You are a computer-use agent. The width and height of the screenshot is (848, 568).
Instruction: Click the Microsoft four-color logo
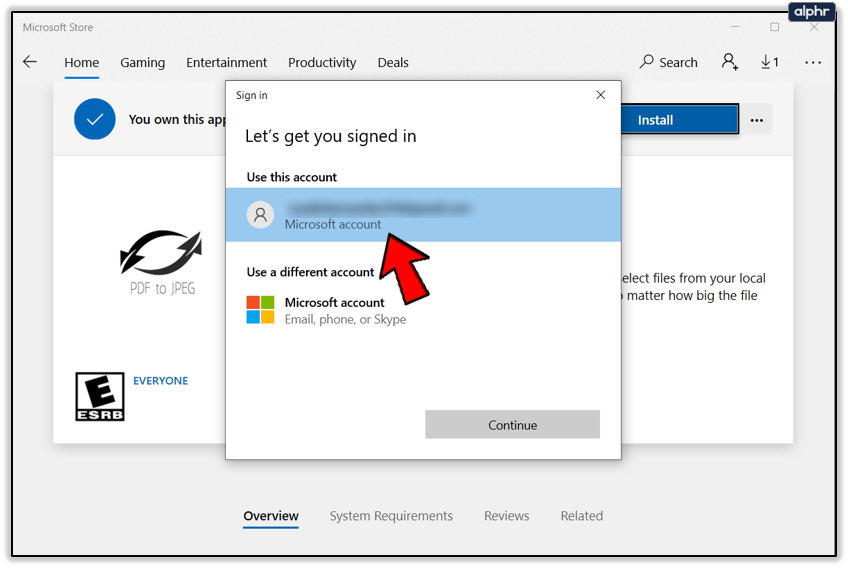click(260, 310)
